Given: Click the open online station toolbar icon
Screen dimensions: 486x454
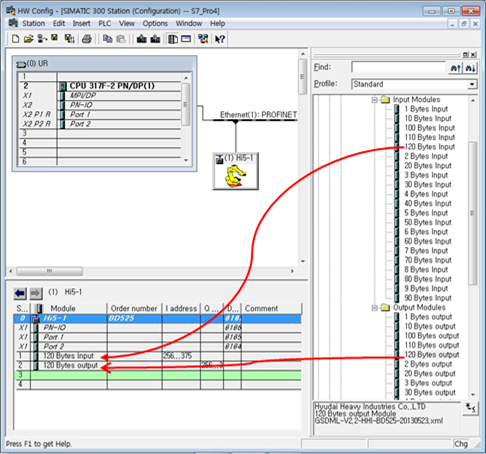Looking at the screenshot, I should click(x=42, y=39).
